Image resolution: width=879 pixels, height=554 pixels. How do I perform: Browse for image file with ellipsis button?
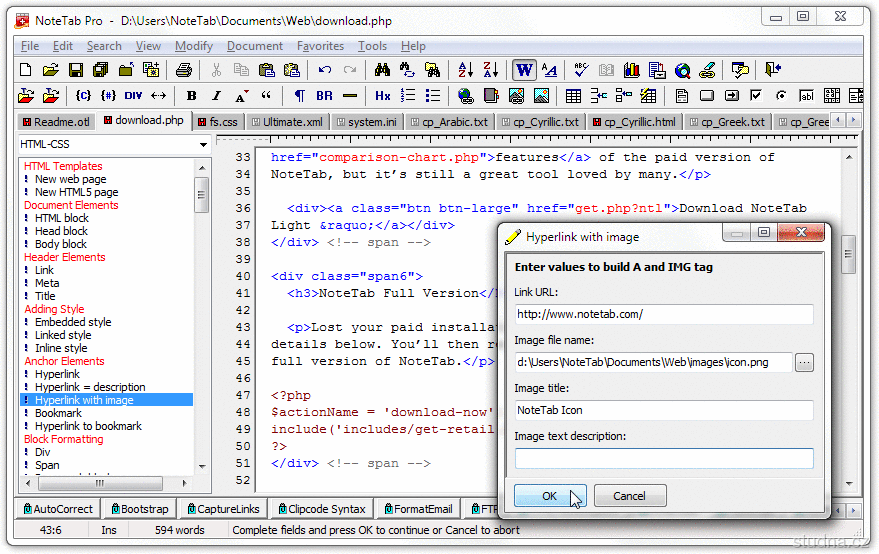(804, 363)
